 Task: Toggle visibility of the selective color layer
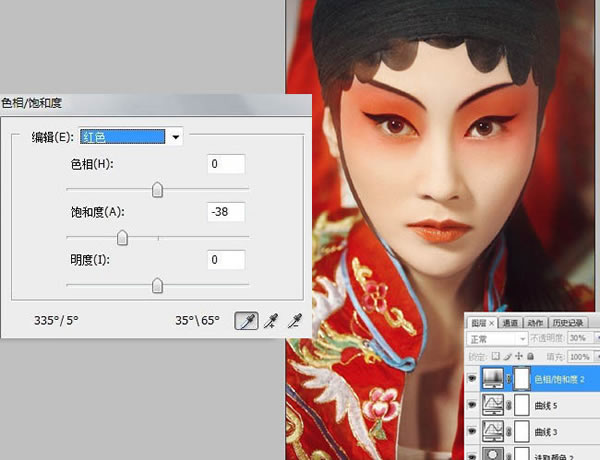[x=472, y=456]
